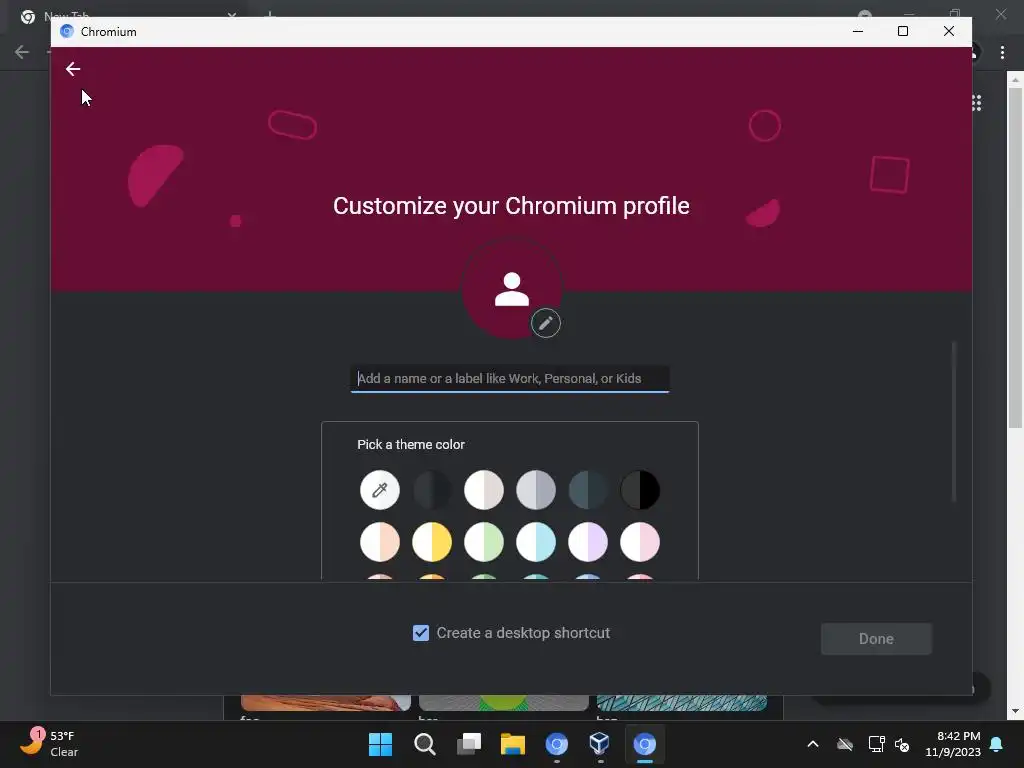Choose the black theme color
This screenshot has height=768, width=1024.
[x=640, y=490]
